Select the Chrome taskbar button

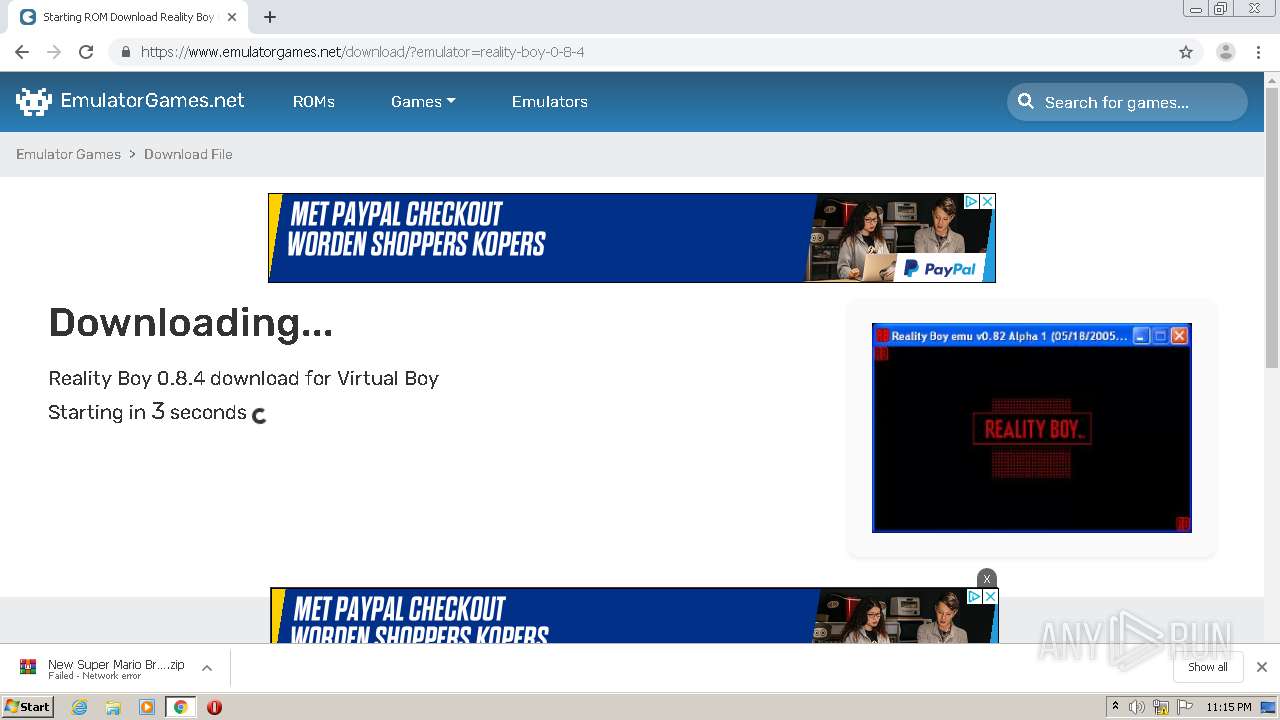(x=180, y=707)
